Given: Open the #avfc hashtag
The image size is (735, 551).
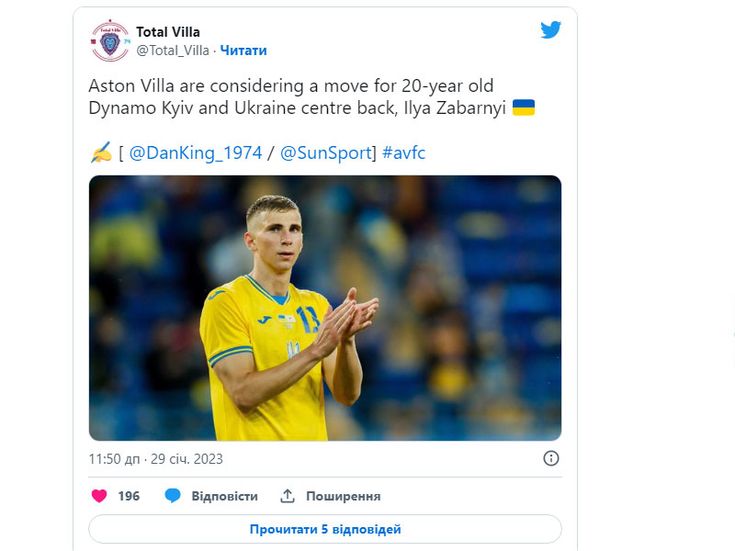Looking at the screenshot, I should [x=404, y=153].
